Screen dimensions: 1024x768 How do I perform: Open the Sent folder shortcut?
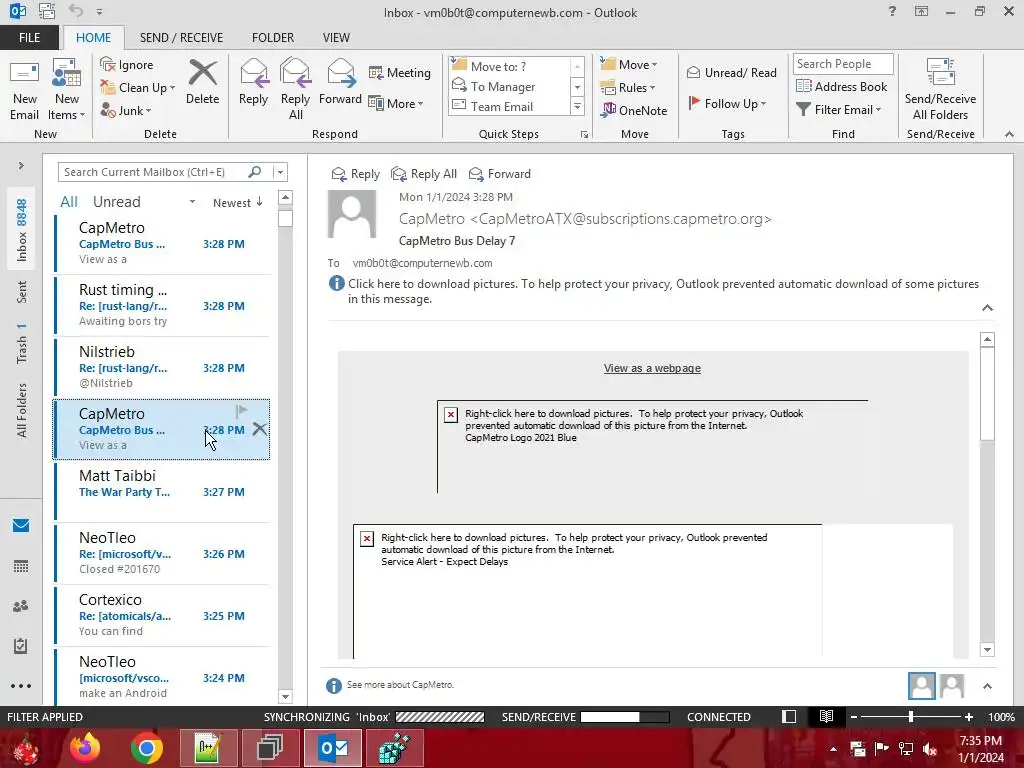click(x=21, y=292)
